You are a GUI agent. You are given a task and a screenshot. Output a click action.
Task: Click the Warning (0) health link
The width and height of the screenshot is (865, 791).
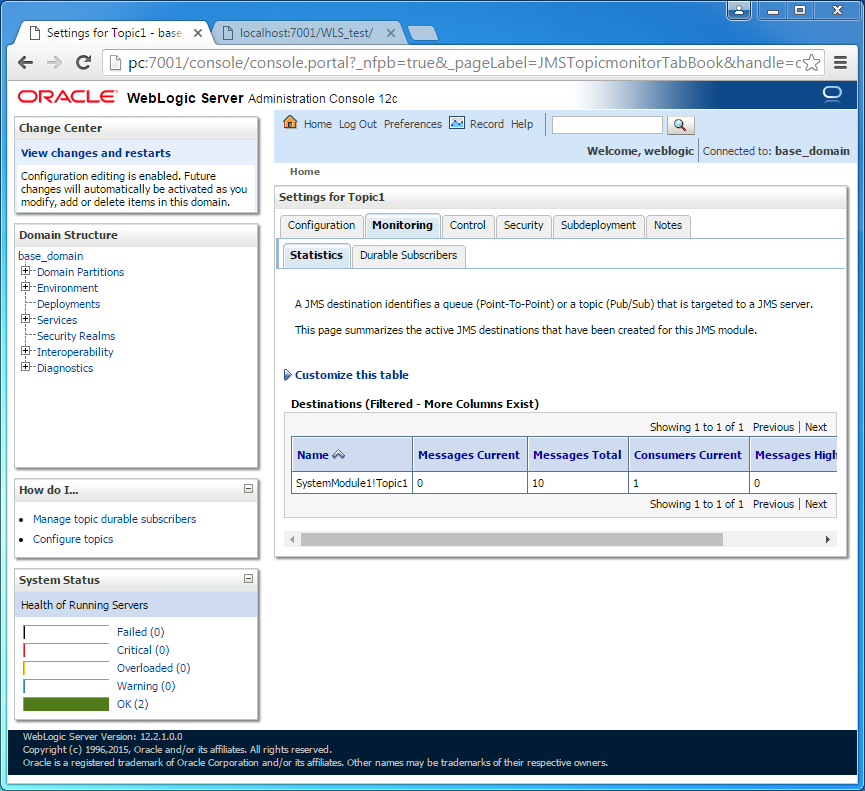[x=146, y=686]
